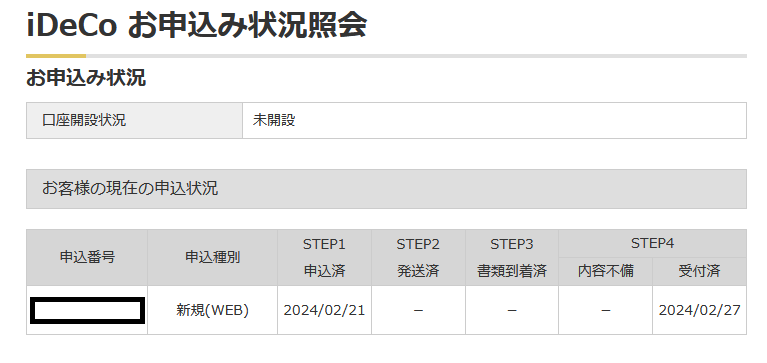Select the STEP2 発送済 header
Viewport: 767px width, 363px height.
418,257
